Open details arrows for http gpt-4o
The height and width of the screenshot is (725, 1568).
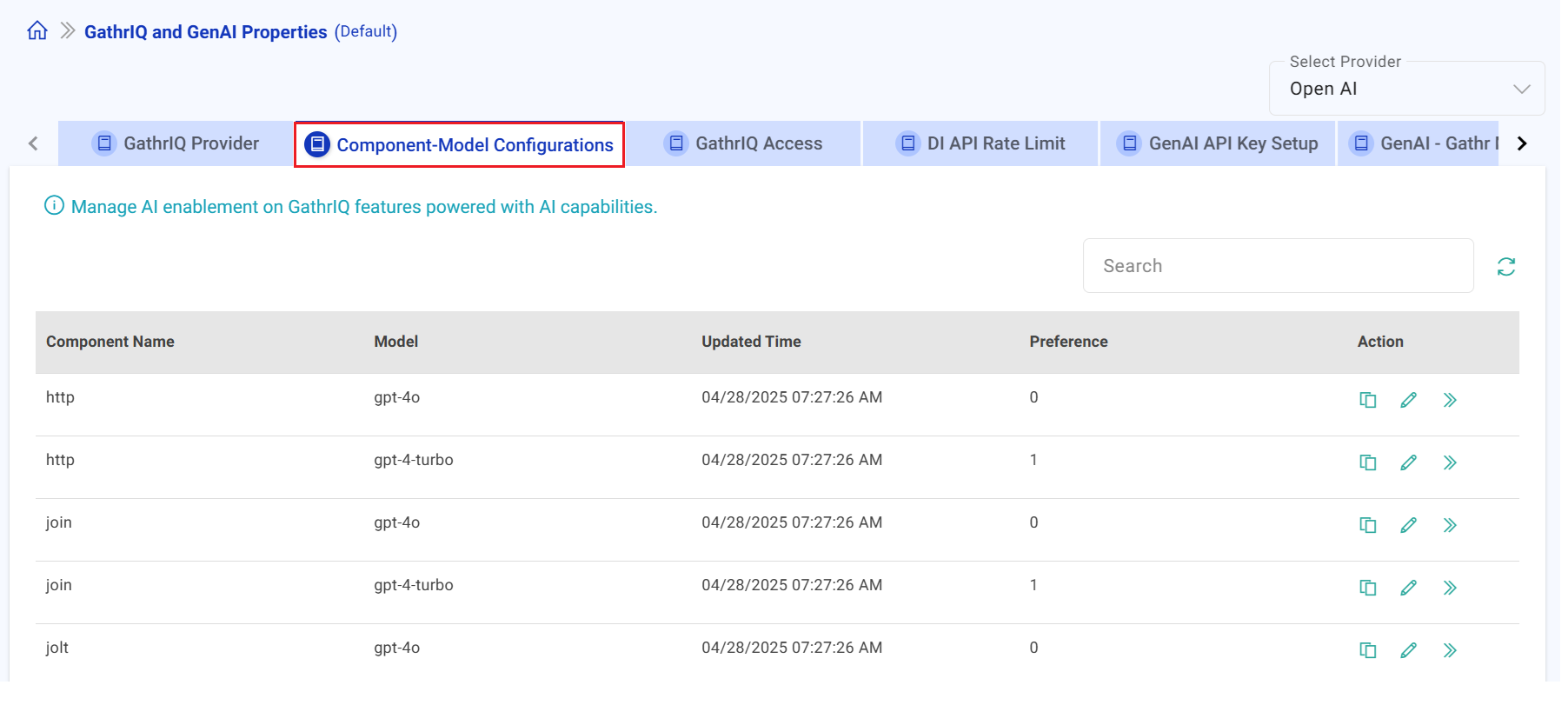click(x=1450, y=400)
